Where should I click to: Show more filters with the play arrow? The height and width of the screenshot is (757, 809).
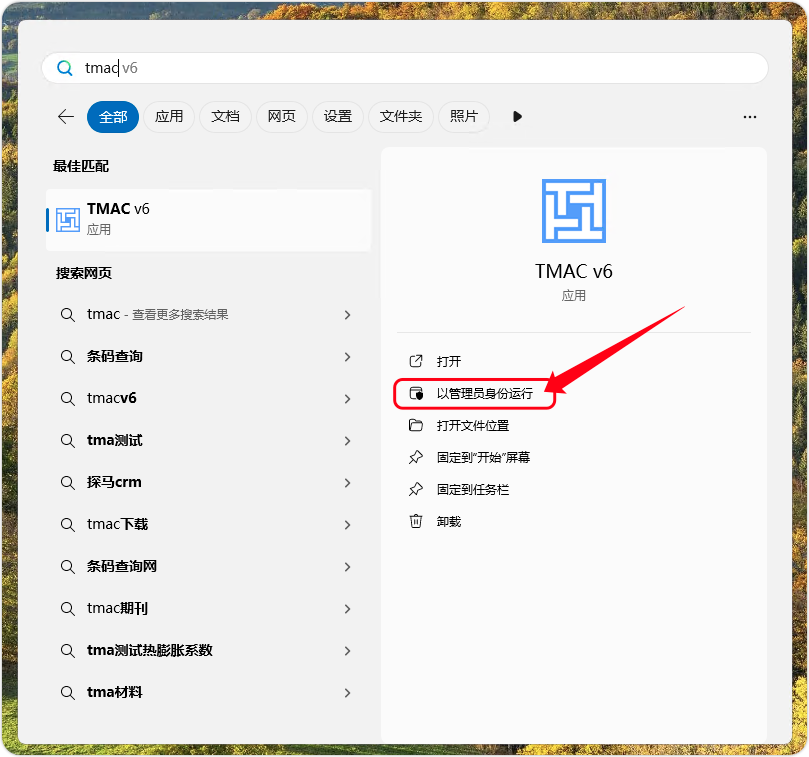point(517,117)
